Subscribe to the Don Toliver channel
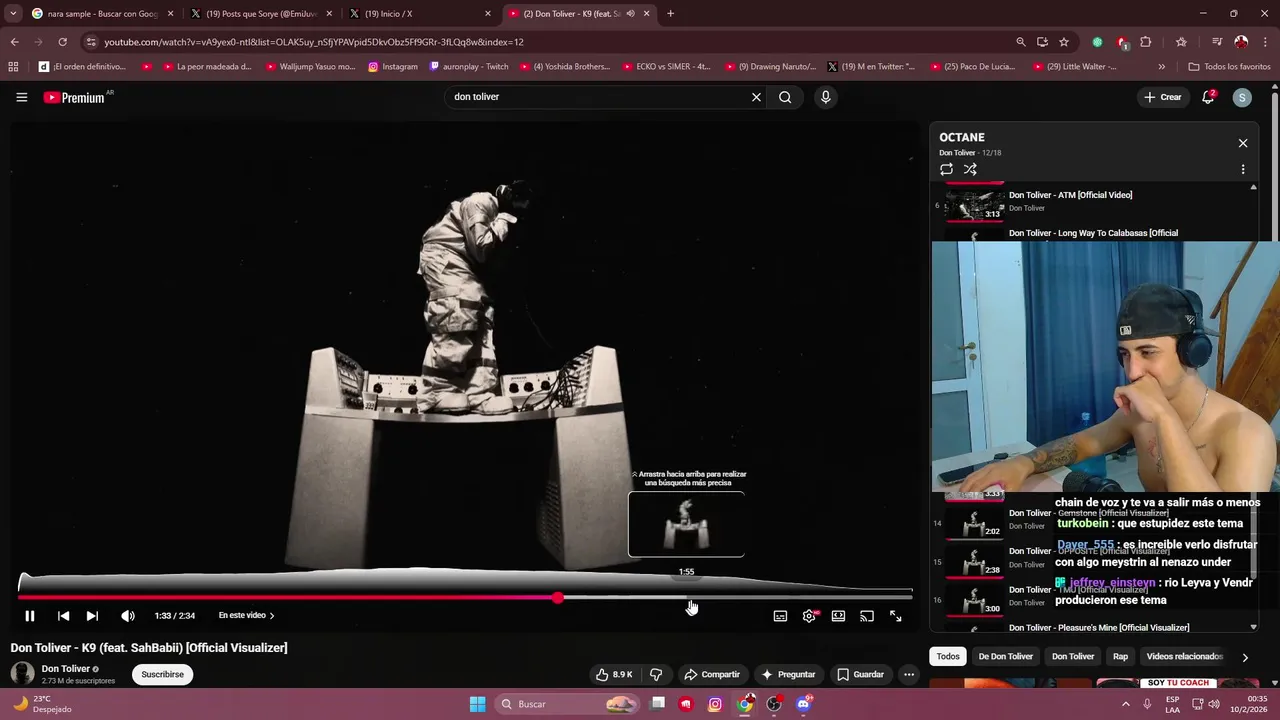1280x720 pixels. tap(162, 674)
